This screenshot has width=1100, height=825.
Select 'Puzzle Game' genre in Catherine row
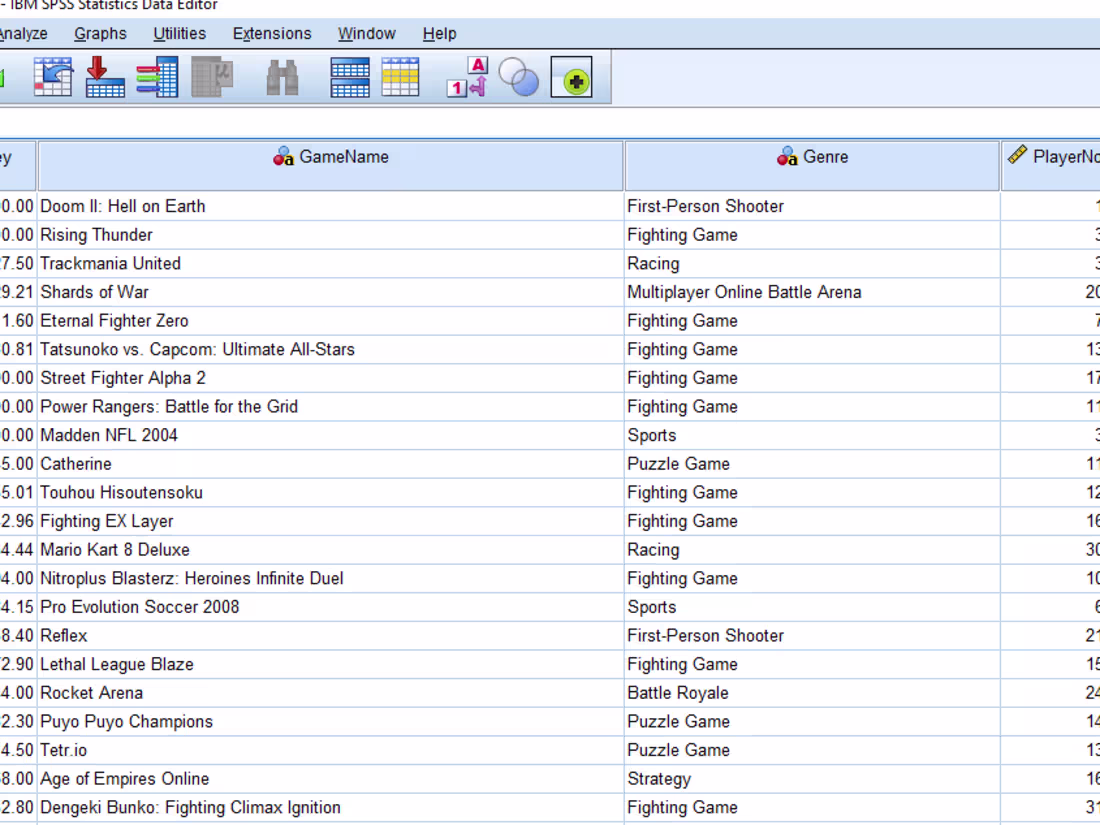pos(812,464)
